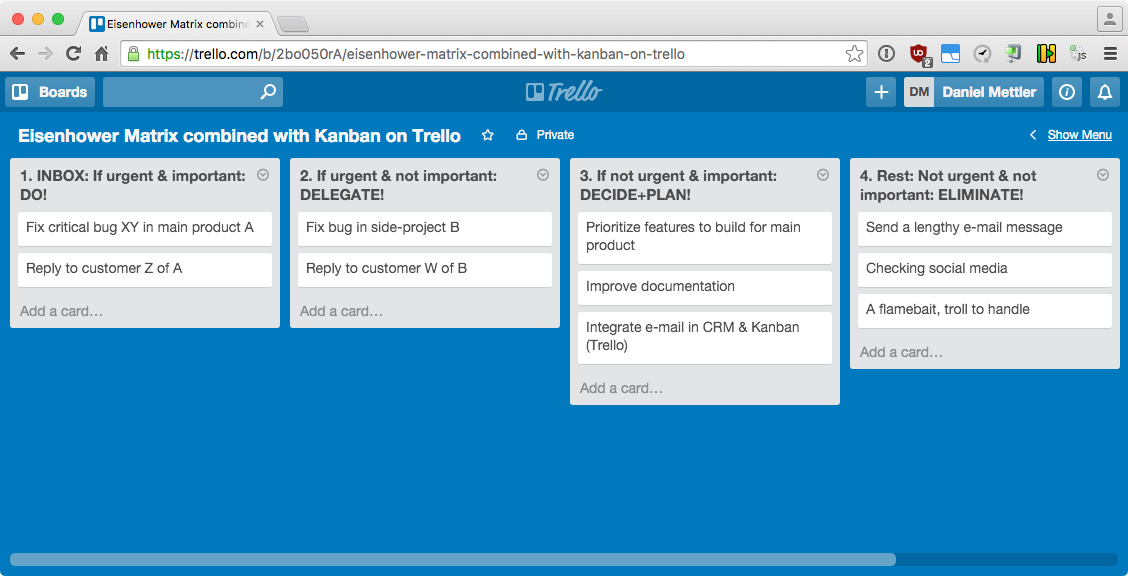Open list actions for the INBOX list
Image resolution: width=1128 pixels, height=576 pixels.
tap(263, 175)
